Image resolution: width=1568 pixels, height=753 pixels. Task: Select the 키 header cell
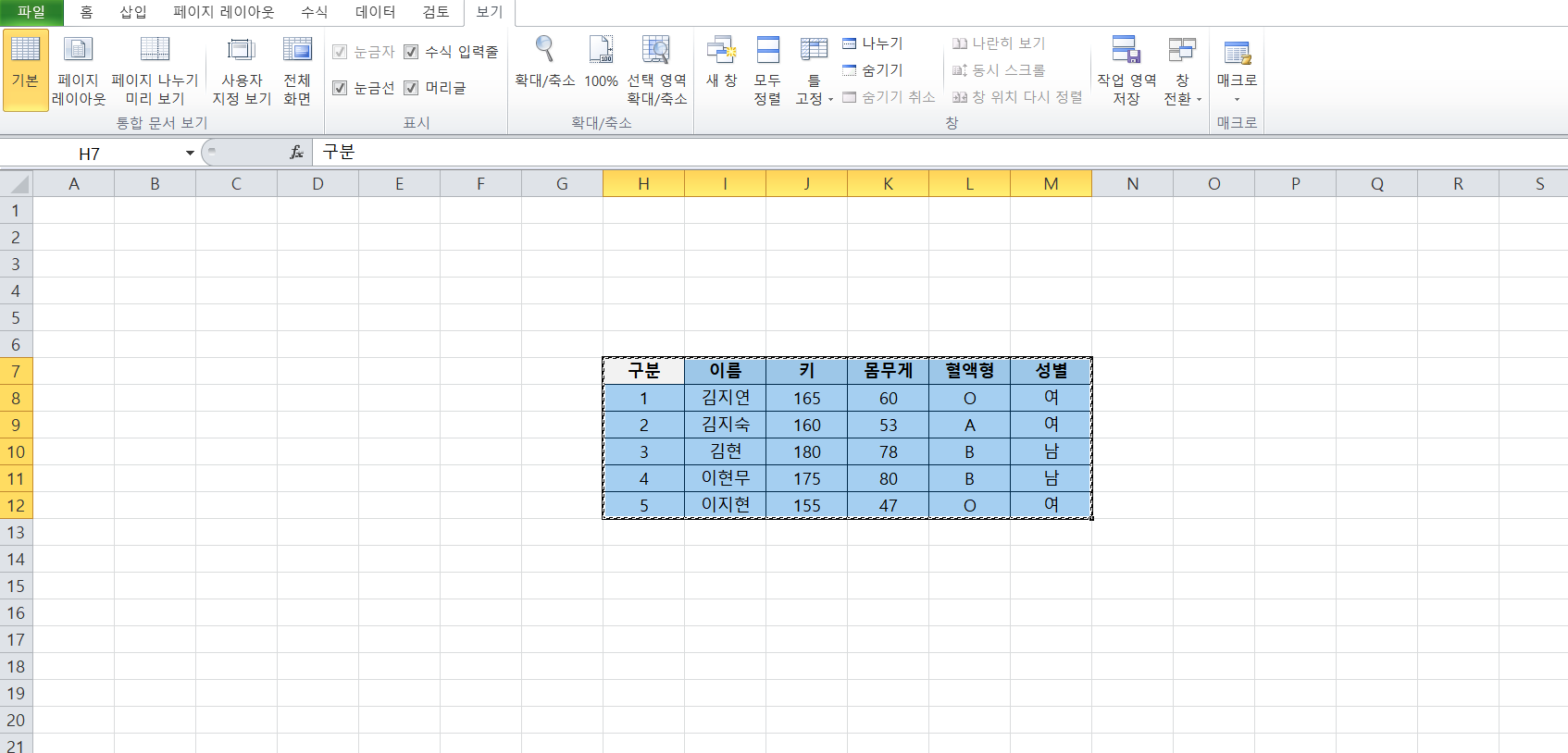(806, 371)
